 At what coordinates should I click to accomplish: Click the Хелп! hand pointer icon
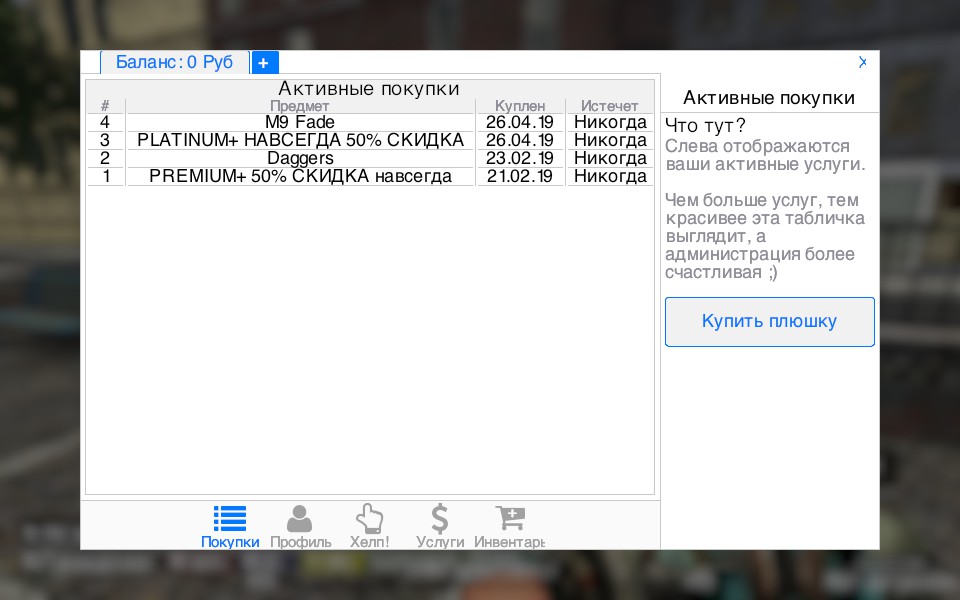pyautogui.click(x=369, y=519)
